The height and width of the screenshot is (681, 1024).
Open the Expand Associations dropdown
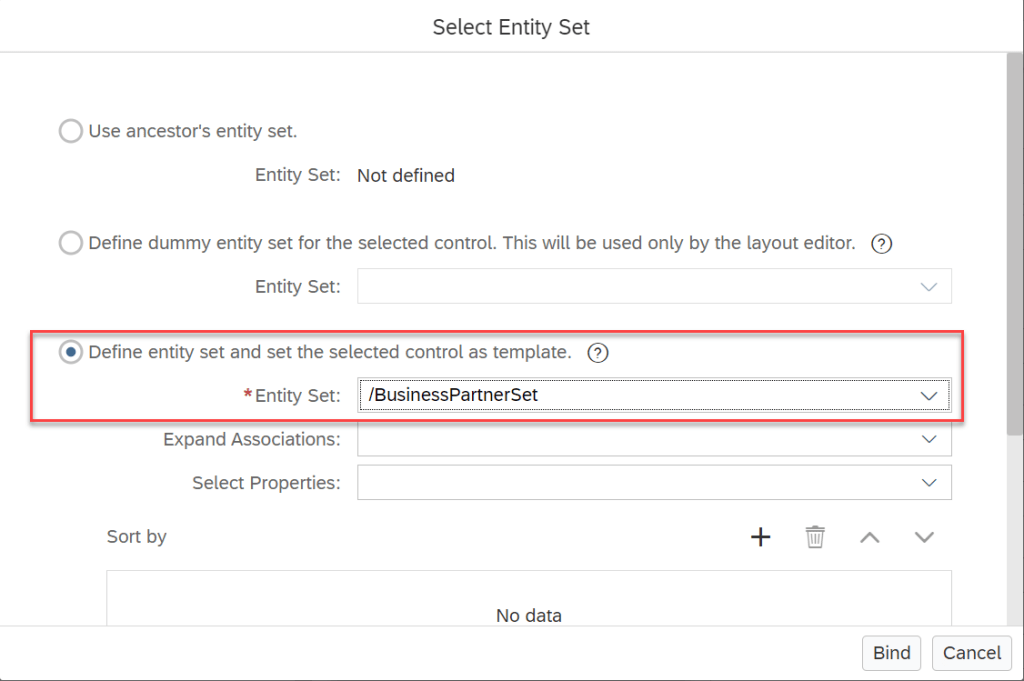pos(929,439)
